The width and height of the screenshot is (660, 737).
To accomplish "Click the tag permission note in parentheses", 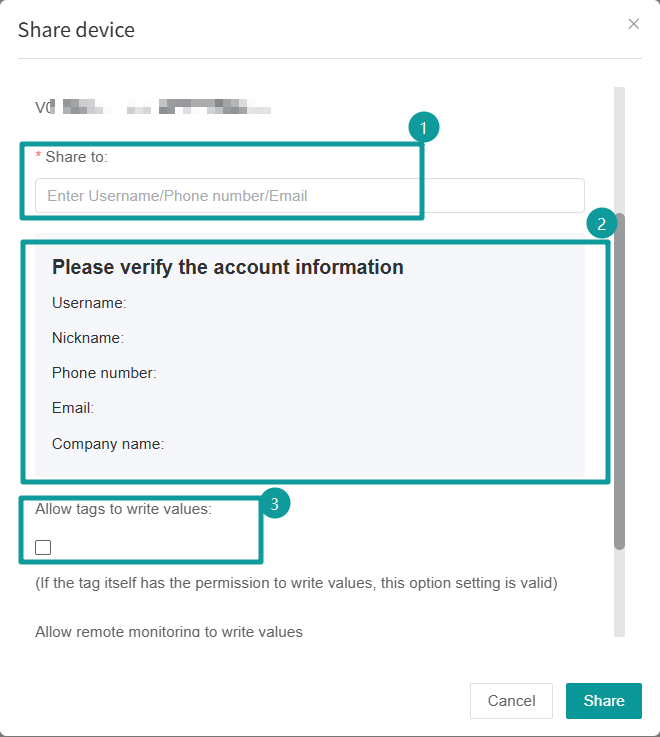I will (296, 583).
